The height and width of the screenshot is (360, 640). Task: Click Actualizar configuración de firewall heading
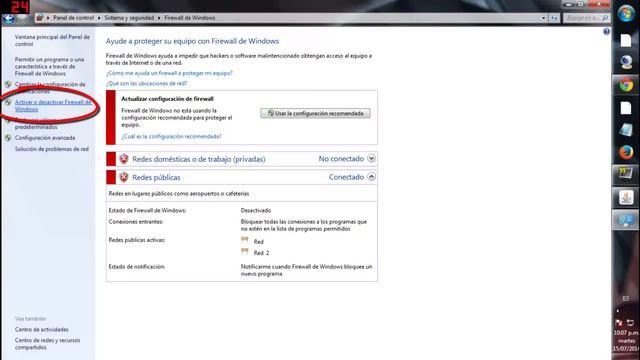(167, 99)
